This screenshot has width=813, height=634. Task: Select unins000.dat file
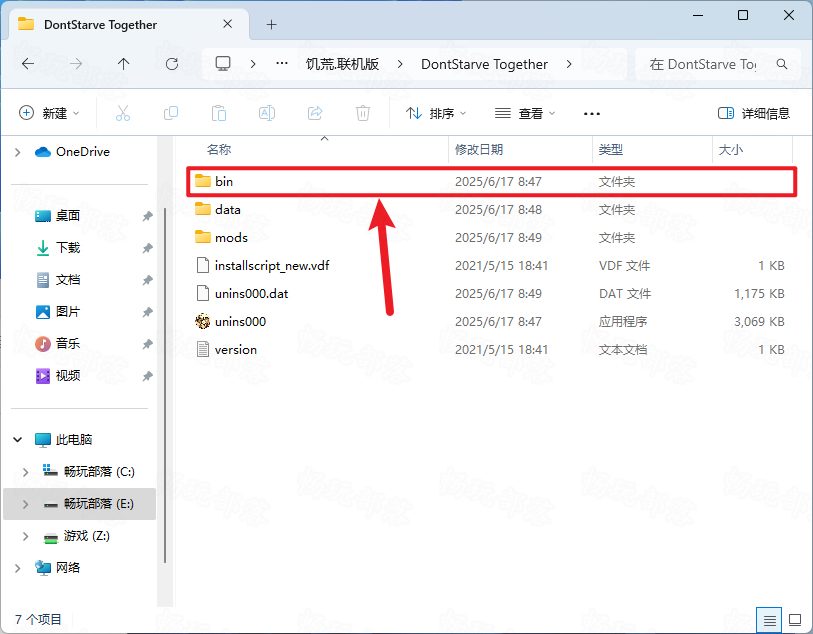(491, 293)
